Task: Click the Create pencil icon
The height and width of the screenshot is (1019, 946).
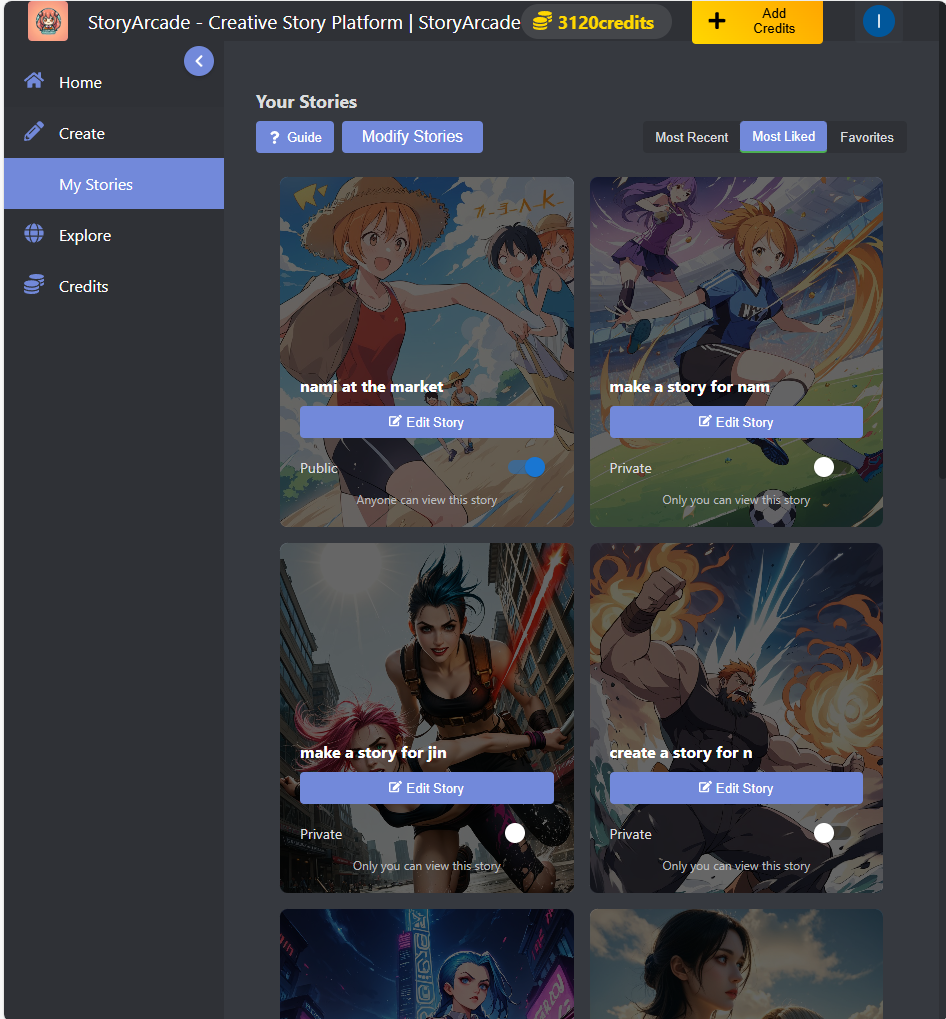Action: (x=34, y=132)
